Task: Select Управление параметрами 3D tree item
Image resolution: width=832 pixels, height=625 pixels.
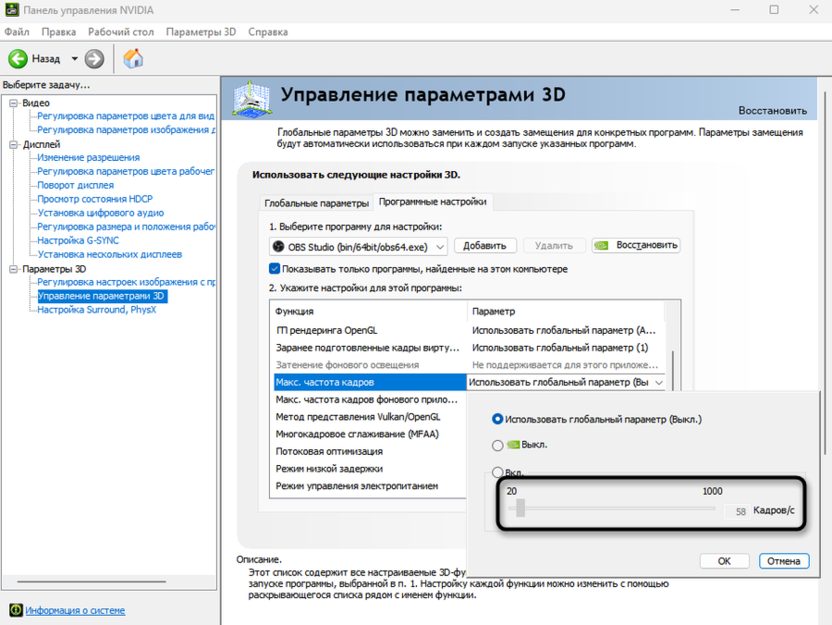Action: pyautogui.click(x=102, y=296)
